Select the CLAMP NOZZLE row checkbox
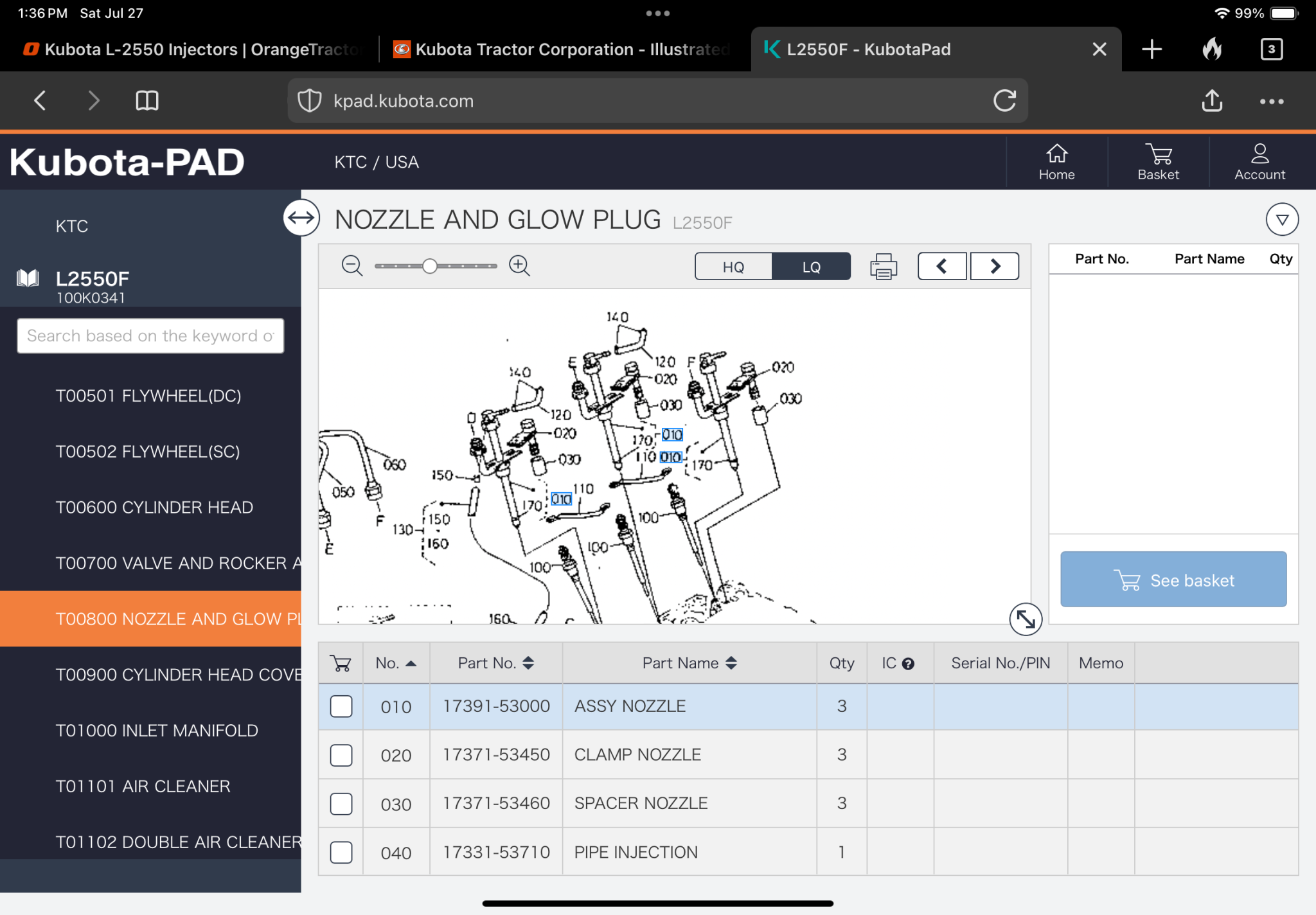 (x=341, y=755)
